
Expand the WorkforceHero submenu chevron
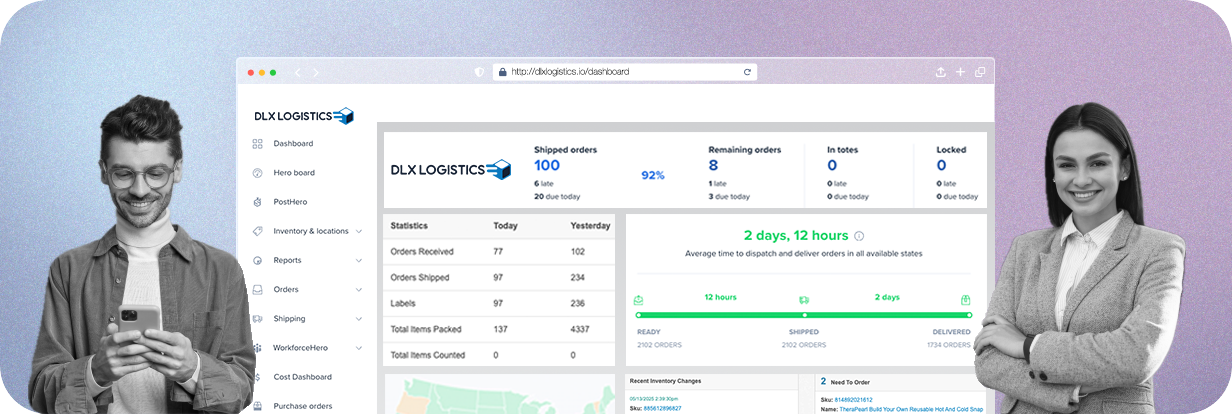tap(359, 348)
